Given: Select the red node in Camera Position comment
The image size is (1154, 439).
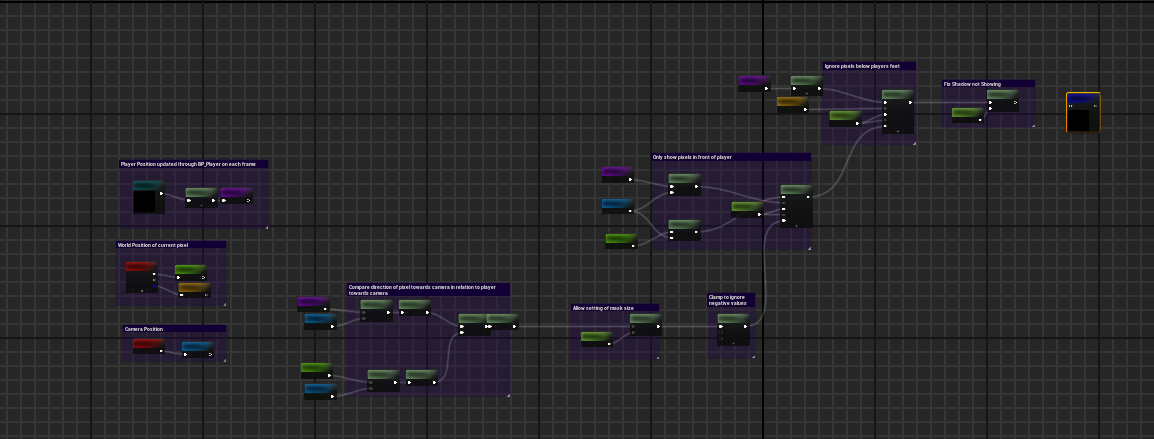Looking at the screenshot, I should [148, 345].
